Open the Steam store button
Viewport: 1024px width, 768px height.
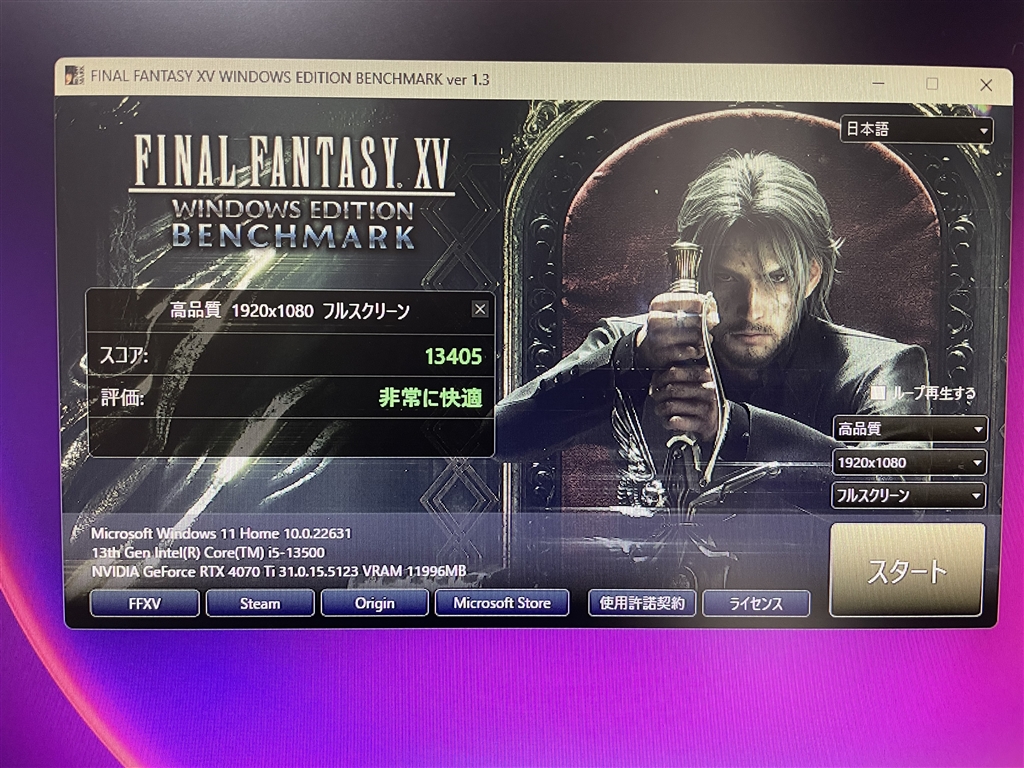coord(260,603)
